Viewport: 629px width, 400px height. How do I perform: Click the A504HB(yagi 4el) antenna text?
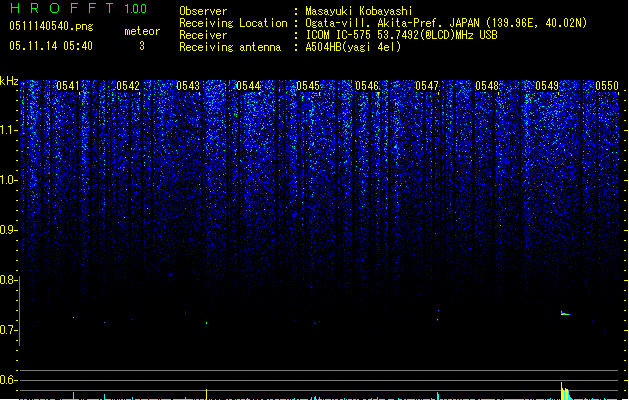click(x=353, y=47)
